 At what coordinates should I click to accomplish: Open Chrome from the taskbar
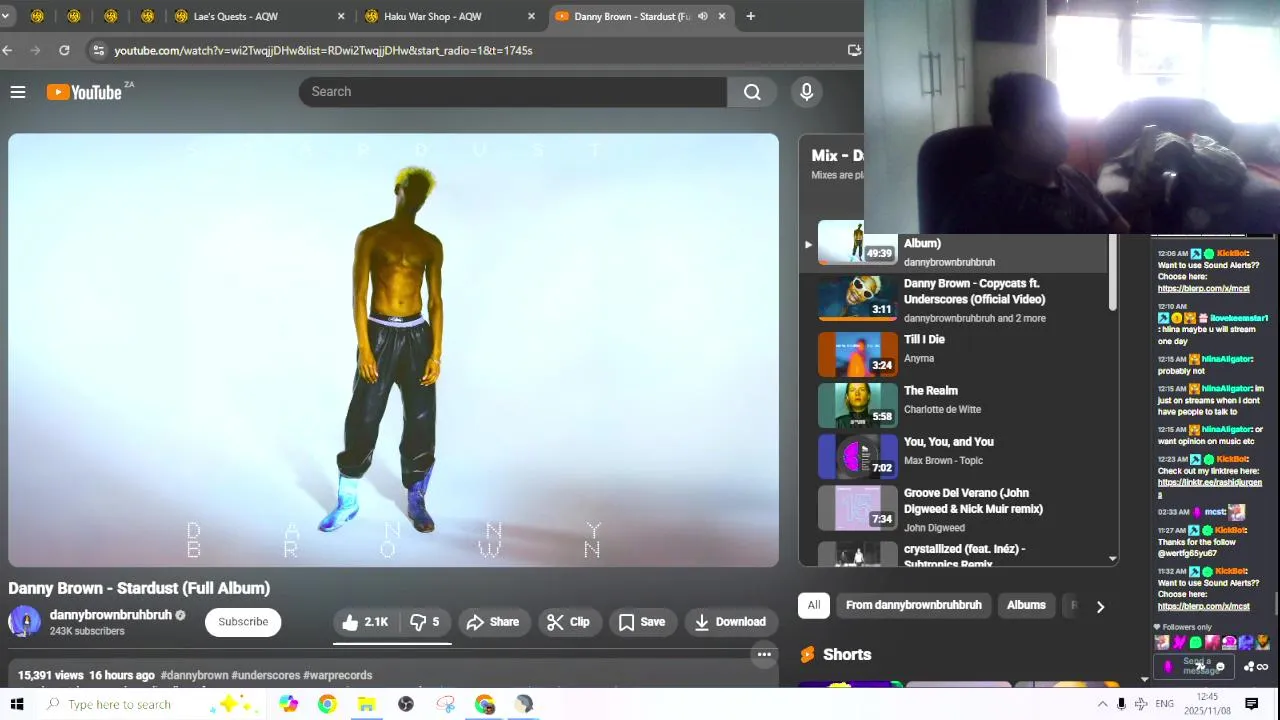pyautogui.click(x=327, y=704)
